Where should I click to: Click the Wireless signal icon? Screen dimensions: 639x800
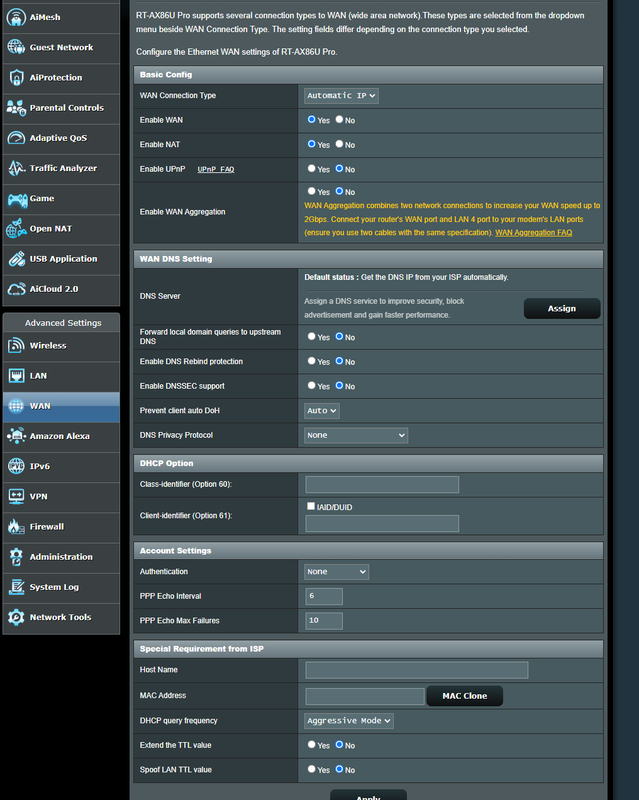point(16,345)
